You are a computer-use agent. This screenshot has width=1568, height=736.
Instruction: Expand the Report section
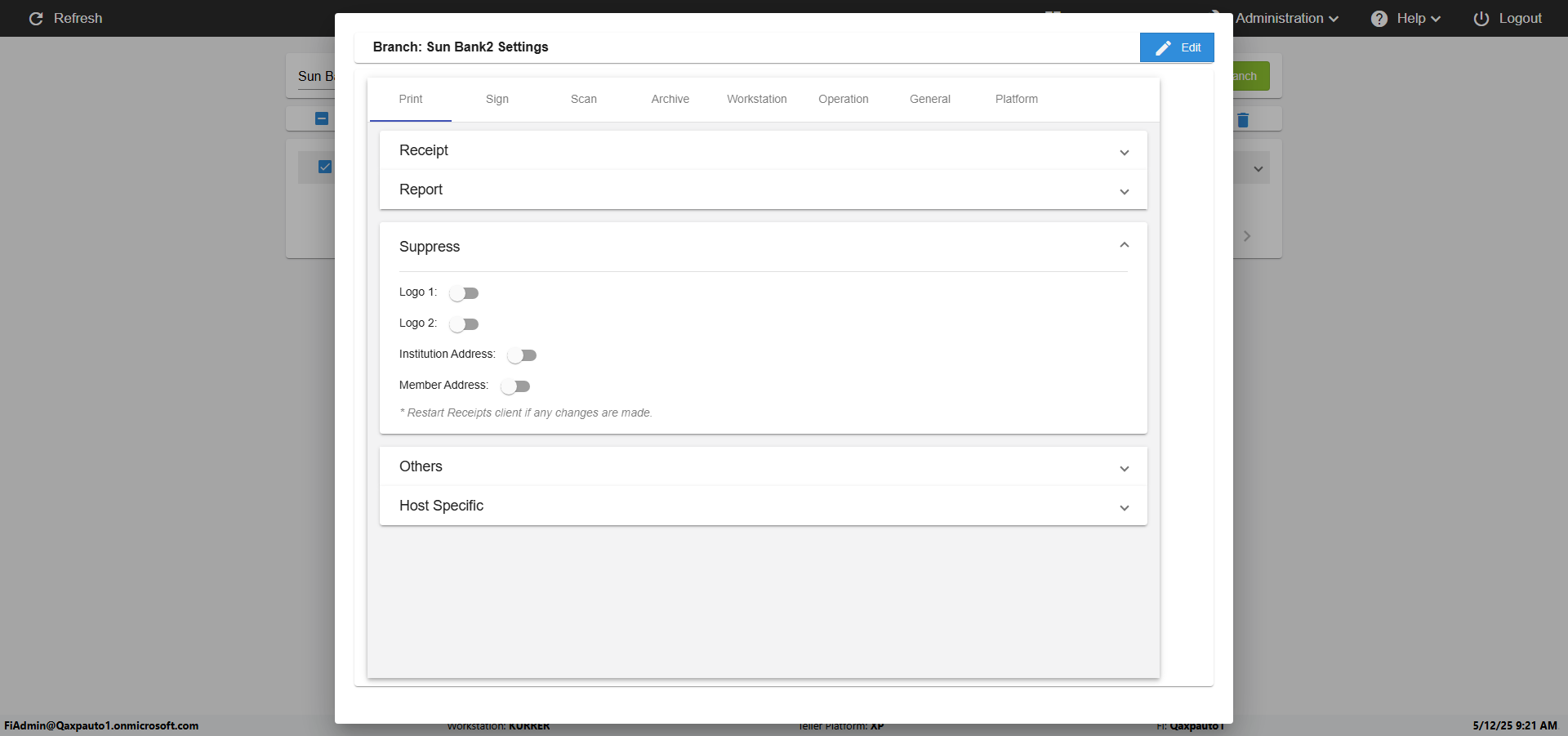tap(1124, 191)
